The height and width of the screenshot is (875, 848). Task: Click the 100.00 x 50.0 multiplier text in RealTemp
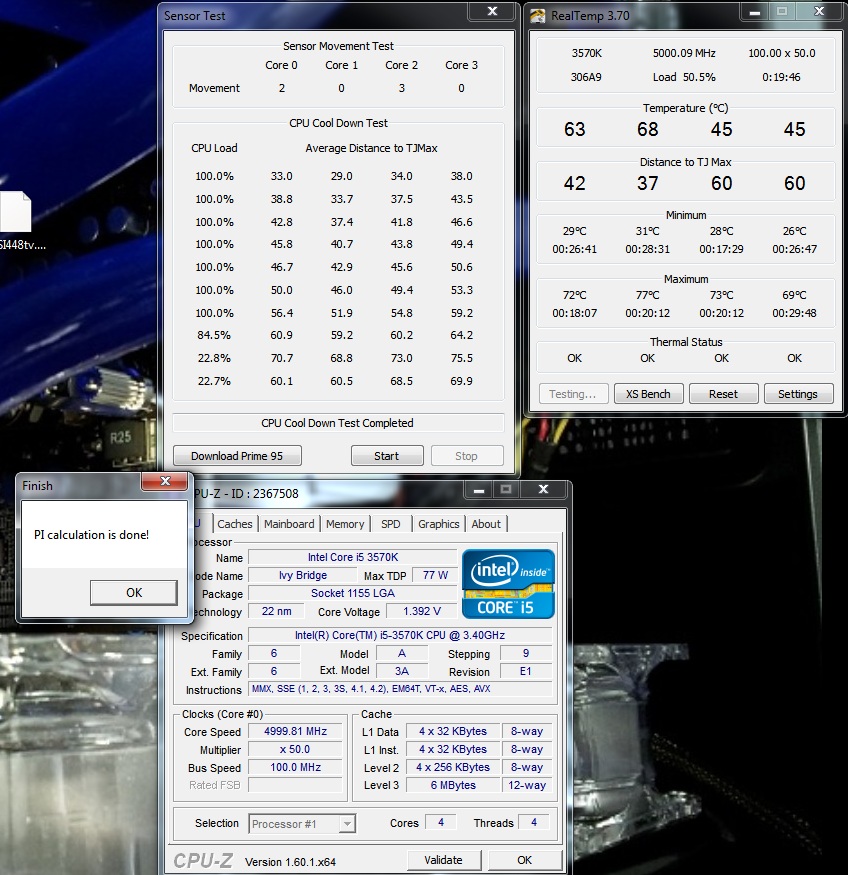click(x=782, y=53)
